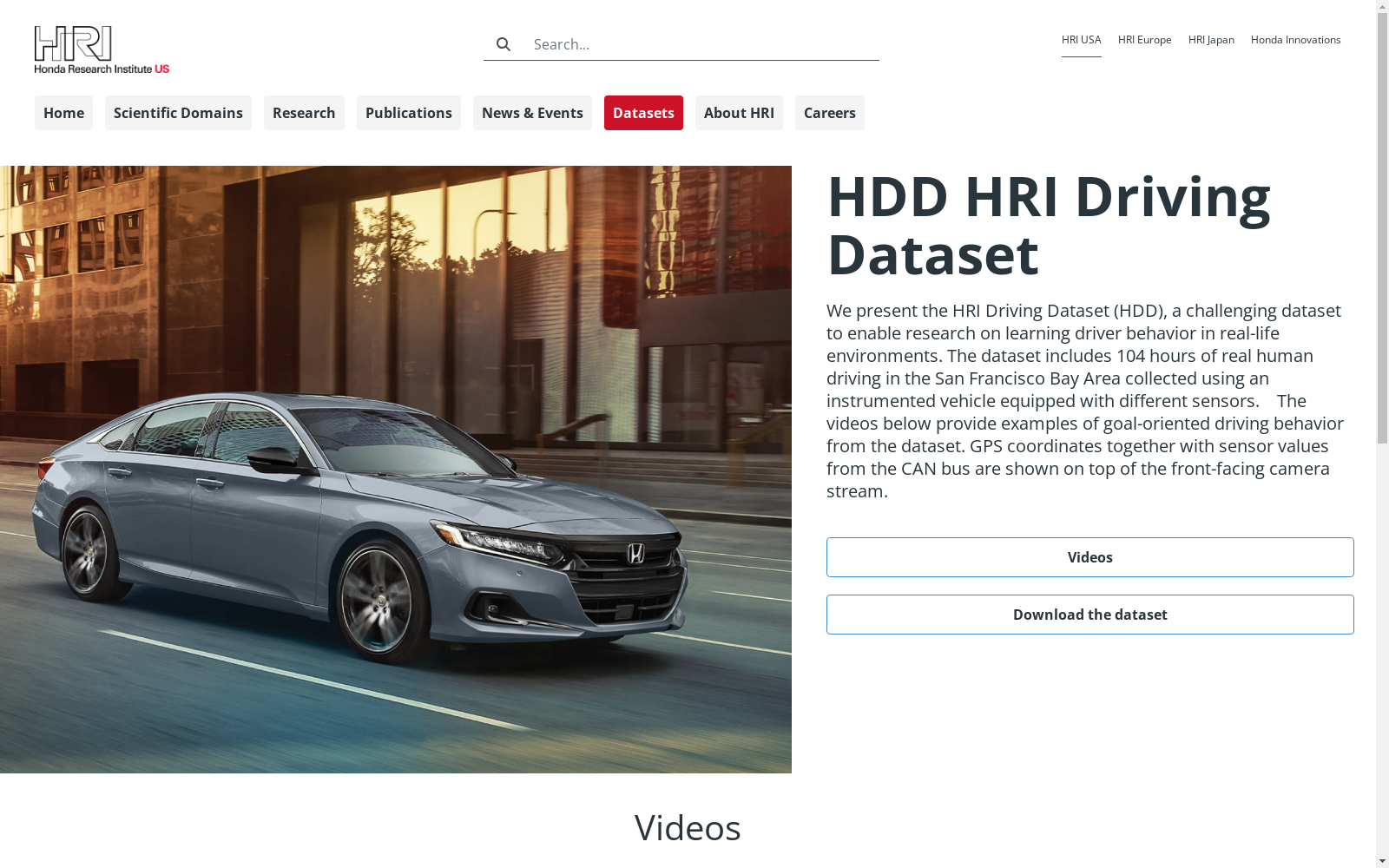Image resolution: width=1389 pixels, height=868 pixels.
Task: Select the Research menu item
Action: point(304,113)
